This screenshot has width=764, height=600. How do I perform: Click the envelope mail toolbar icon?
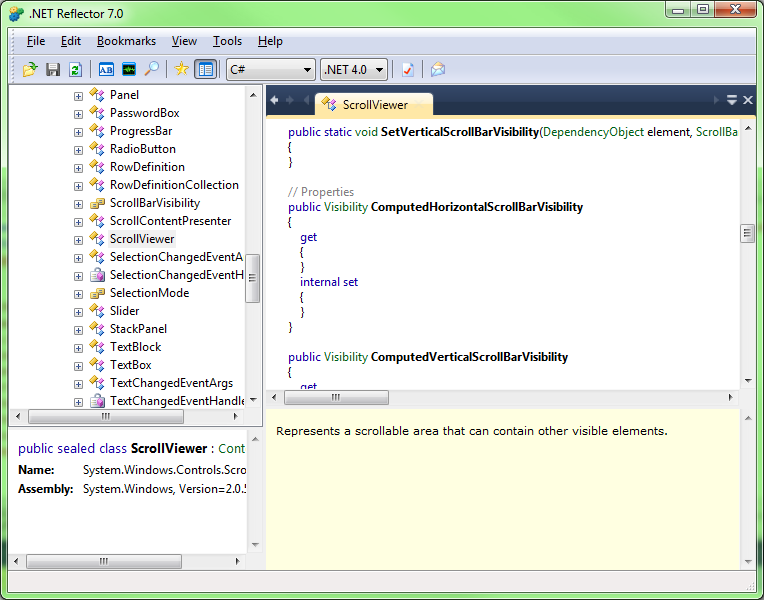click(438, 69)
